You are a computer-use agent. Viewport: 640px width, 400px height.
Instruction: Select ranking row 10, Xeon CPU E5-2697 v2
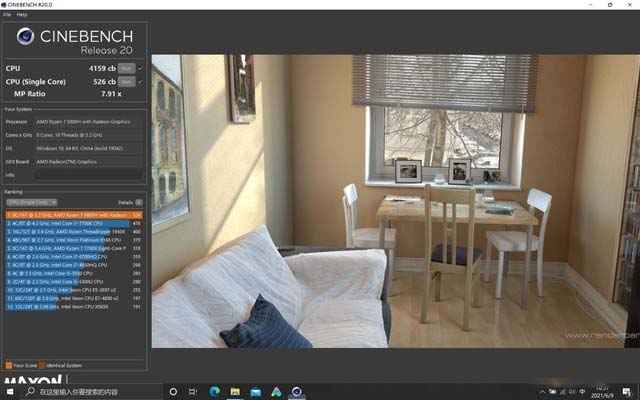pos(74,290)
